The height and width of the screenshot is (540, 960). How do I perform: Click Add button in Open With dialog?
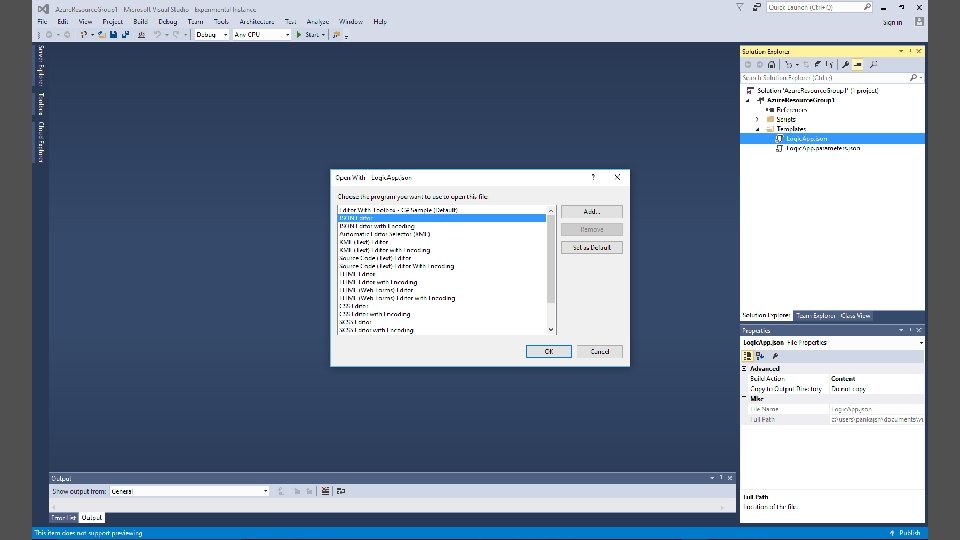tap(591, 211)
